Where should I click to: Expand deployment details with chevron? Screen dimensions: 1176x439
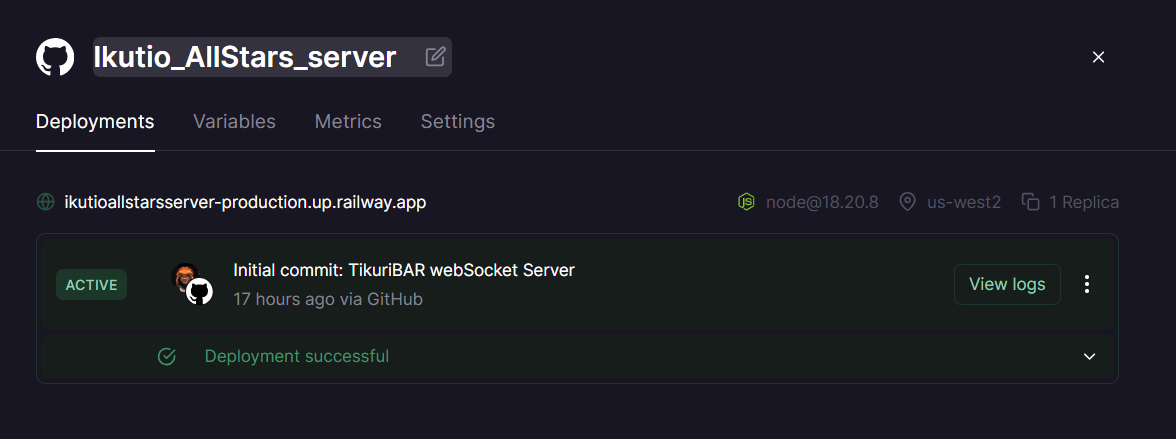click(x=1090, y=356)
